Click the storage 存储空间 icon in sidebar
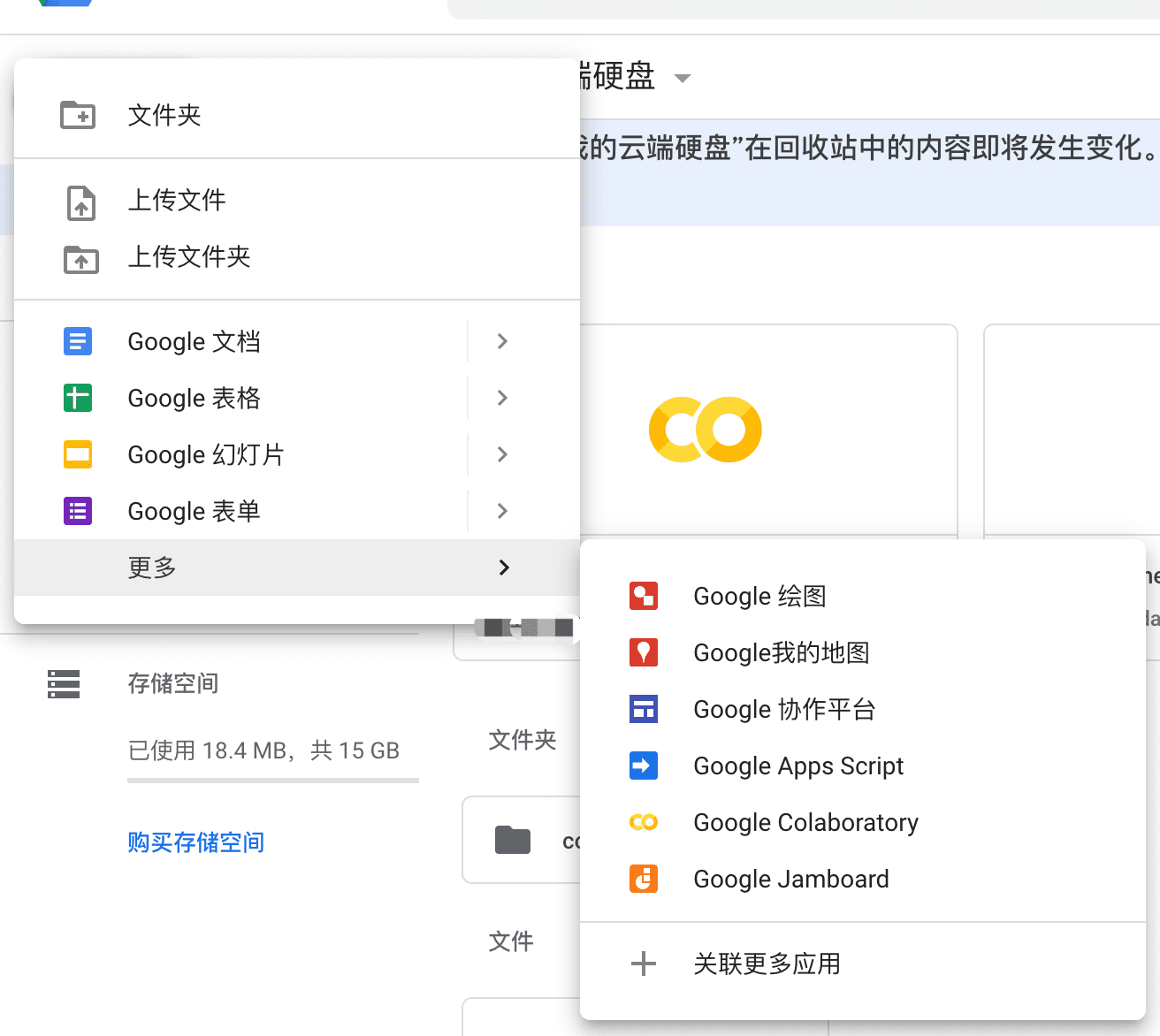This screenshot has height=1036, width=1160. (x=64, y=684)
